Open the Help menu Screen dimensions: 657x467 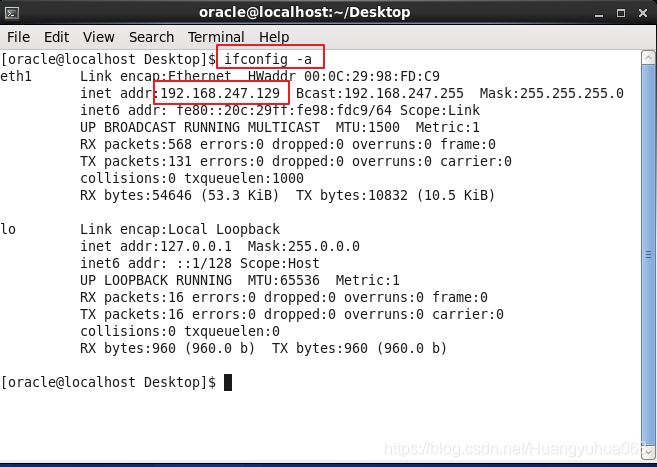pos(274,37)
